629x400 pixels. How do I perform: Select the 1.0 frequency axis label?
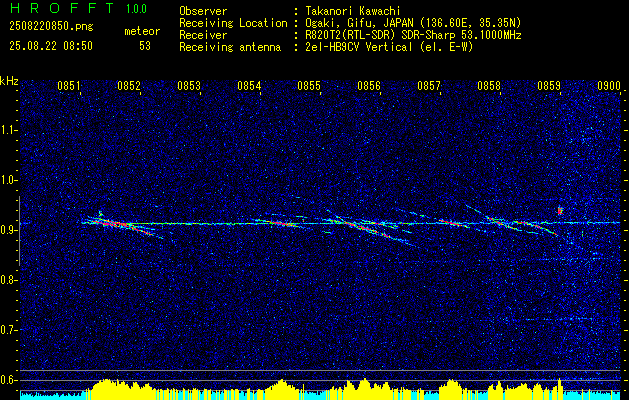click(8, 180)
